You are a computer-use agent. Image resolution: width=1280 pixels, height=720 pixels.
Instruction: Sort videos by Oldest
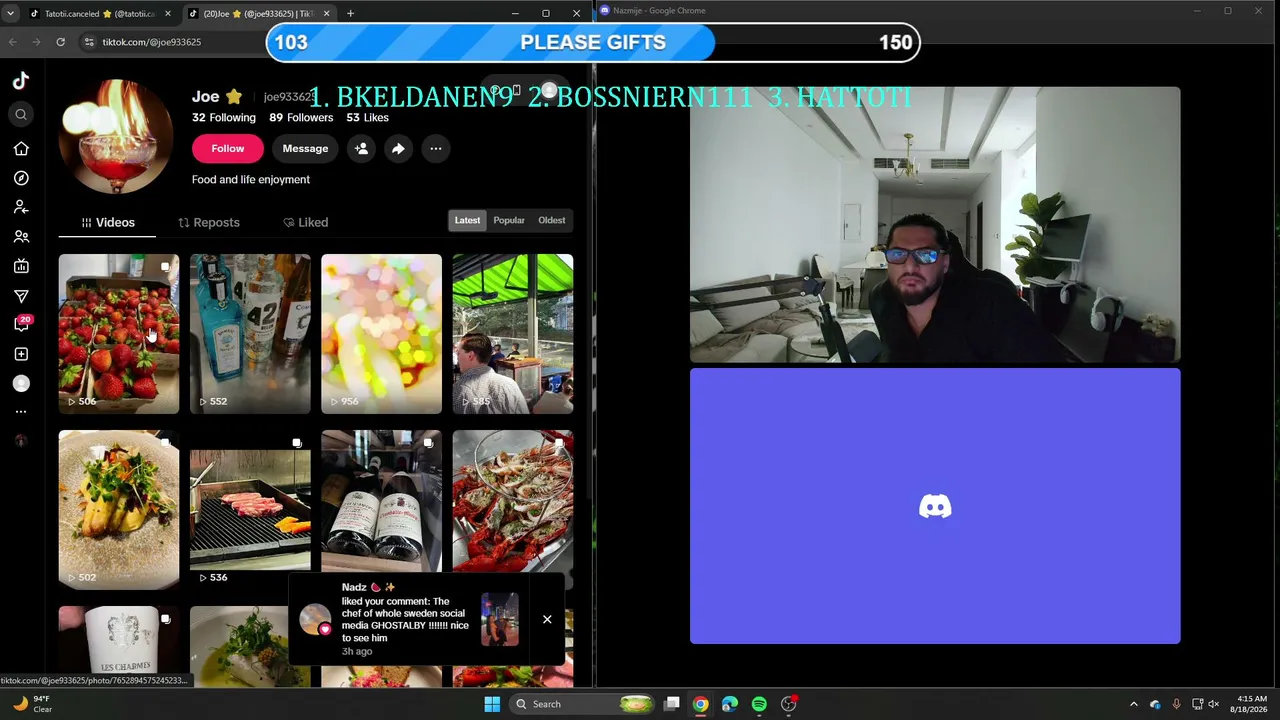[552, 220]
